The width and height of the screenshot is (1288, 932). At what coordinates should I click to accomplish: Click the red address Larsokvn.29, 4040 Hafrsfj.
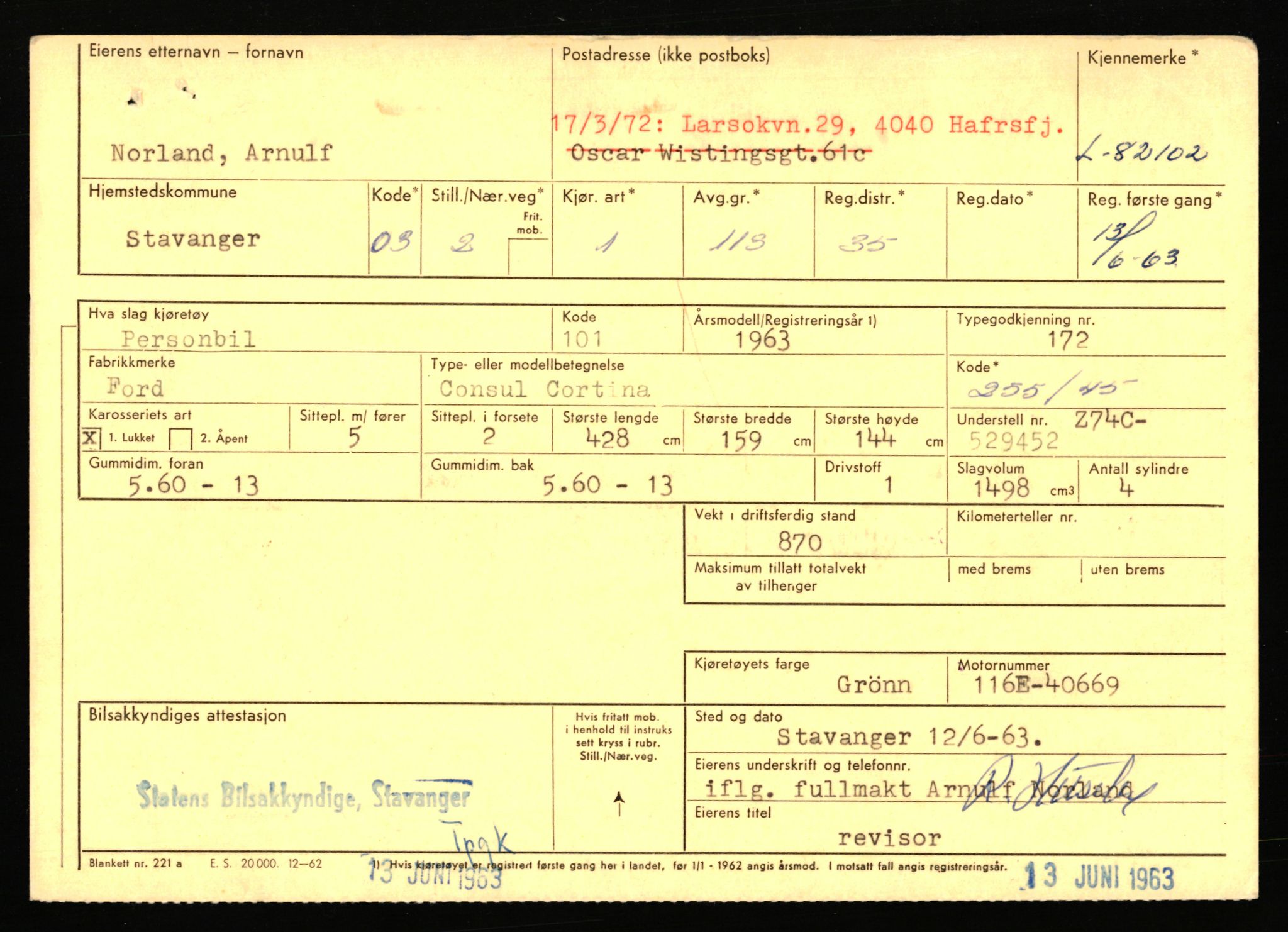coord(874,125)
